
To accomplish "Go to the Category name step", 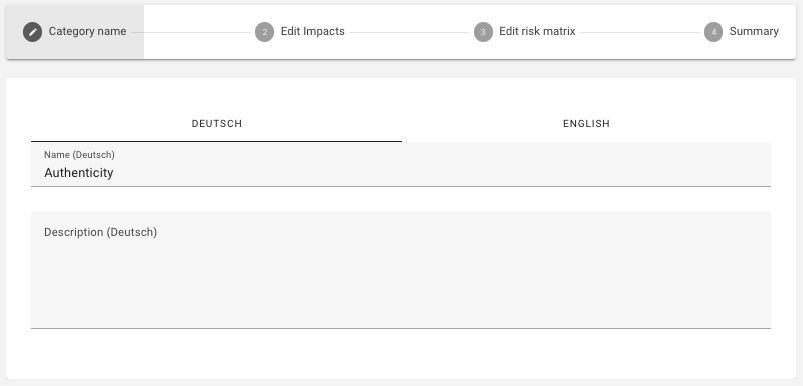I will pos(75,32).
